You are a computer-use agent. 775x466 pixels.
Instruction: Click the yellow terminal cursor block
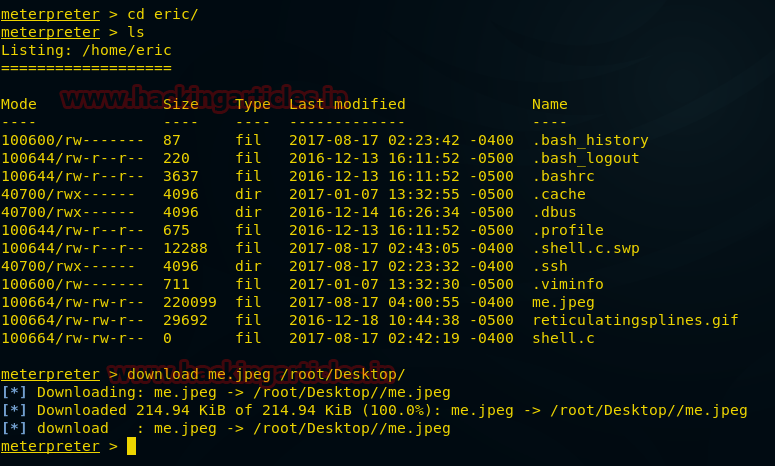point(131,446)
